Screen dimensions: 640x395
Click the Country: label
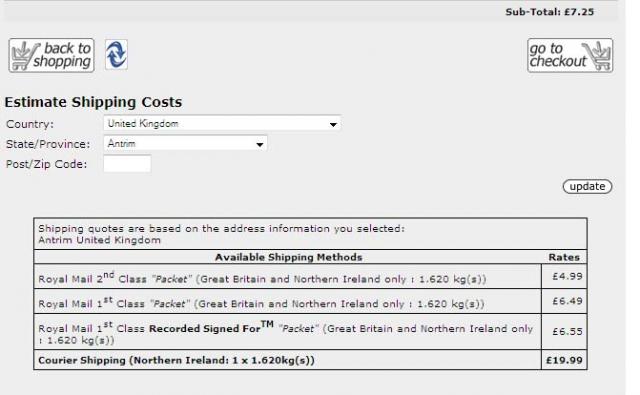click(30, 124)
